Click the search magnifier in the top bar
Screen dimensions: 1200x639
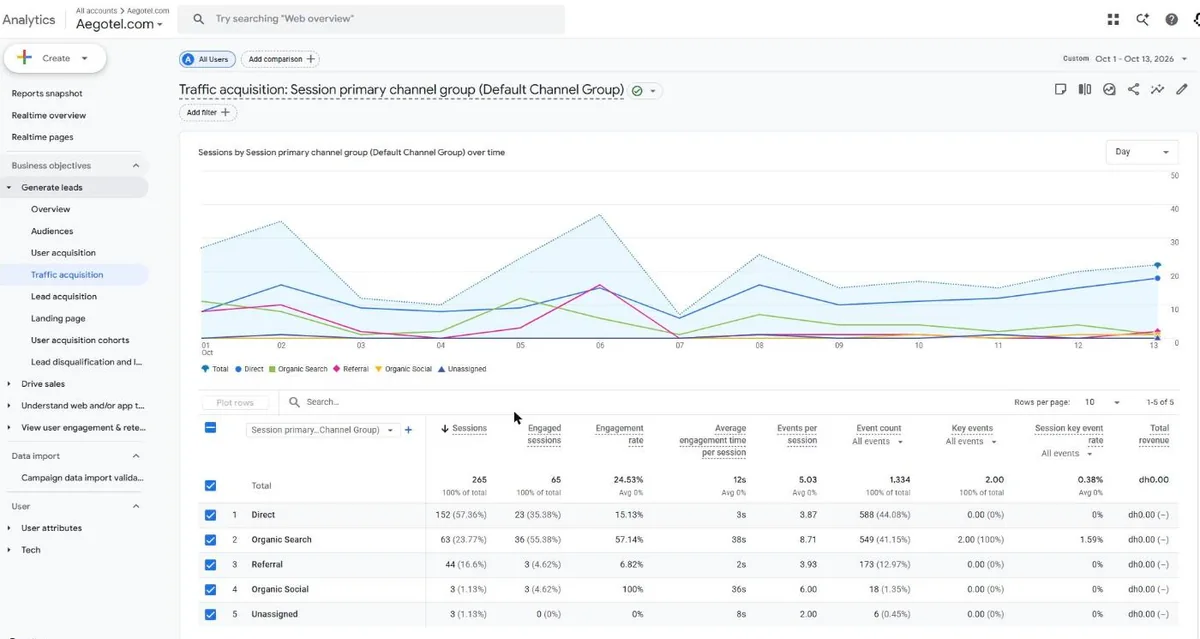(199, 19)
